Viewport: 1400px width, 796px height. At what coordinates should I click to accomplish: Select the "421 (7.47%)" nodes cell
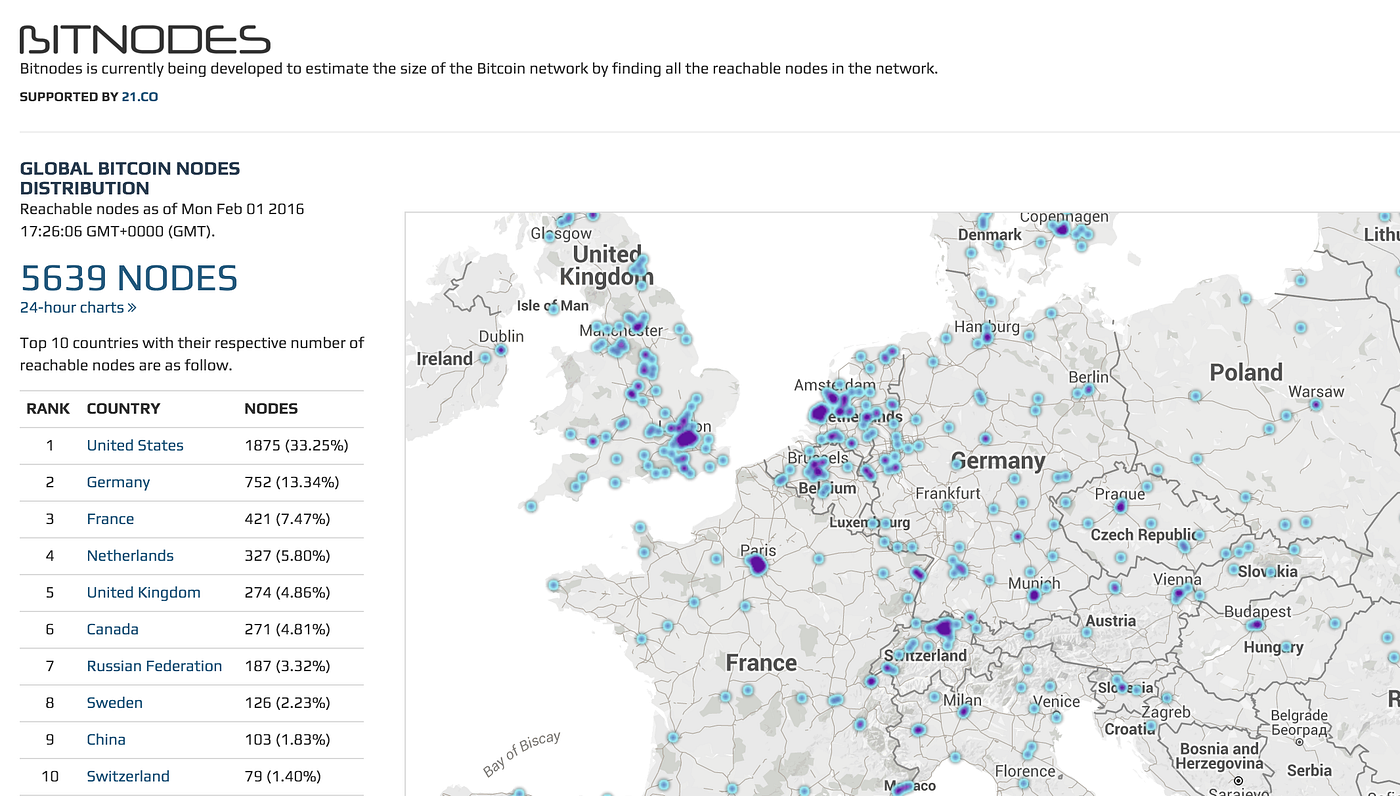tap(288, 519)
